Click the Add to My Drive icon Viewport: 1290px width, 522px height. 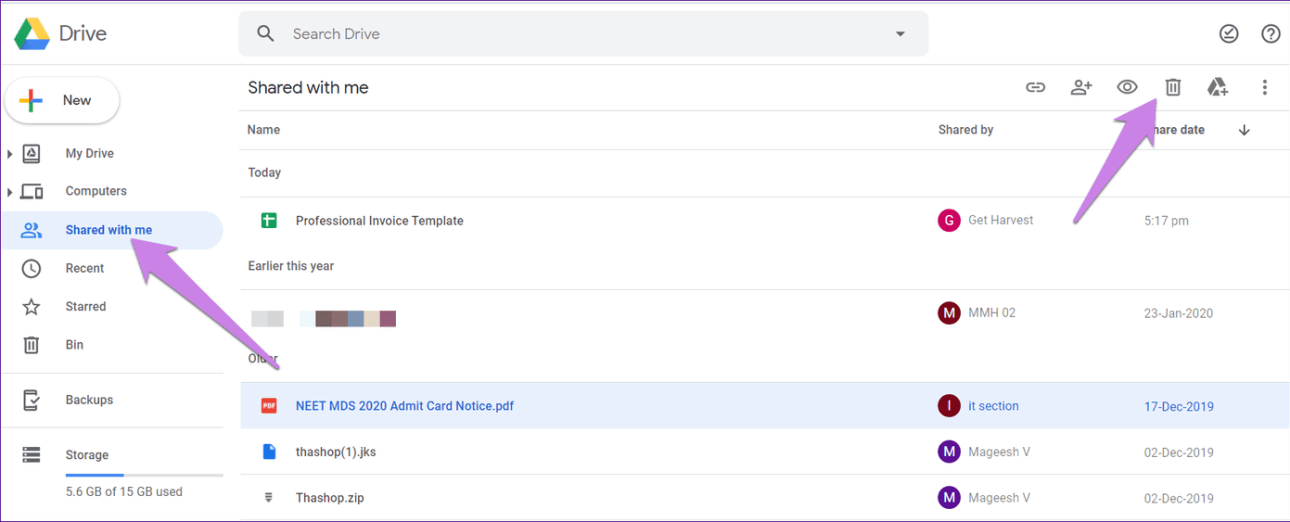(x=1217, y=88)
